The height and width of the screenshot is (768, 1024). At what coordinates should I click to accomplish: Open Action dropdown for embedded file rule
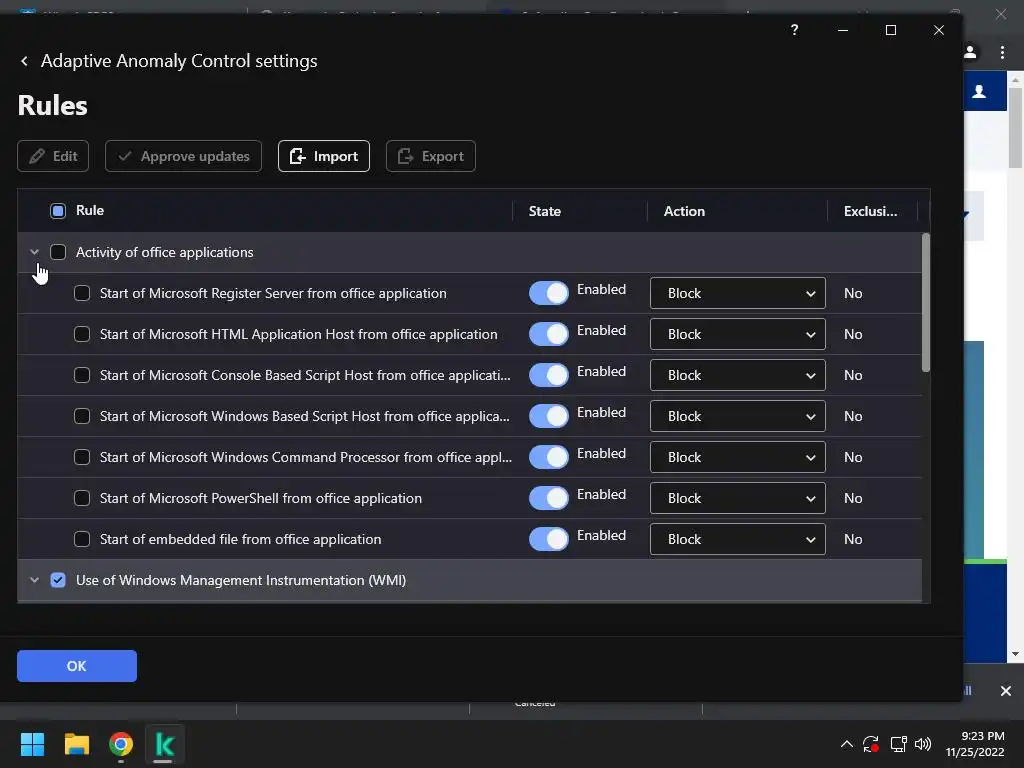coord(737,539)
